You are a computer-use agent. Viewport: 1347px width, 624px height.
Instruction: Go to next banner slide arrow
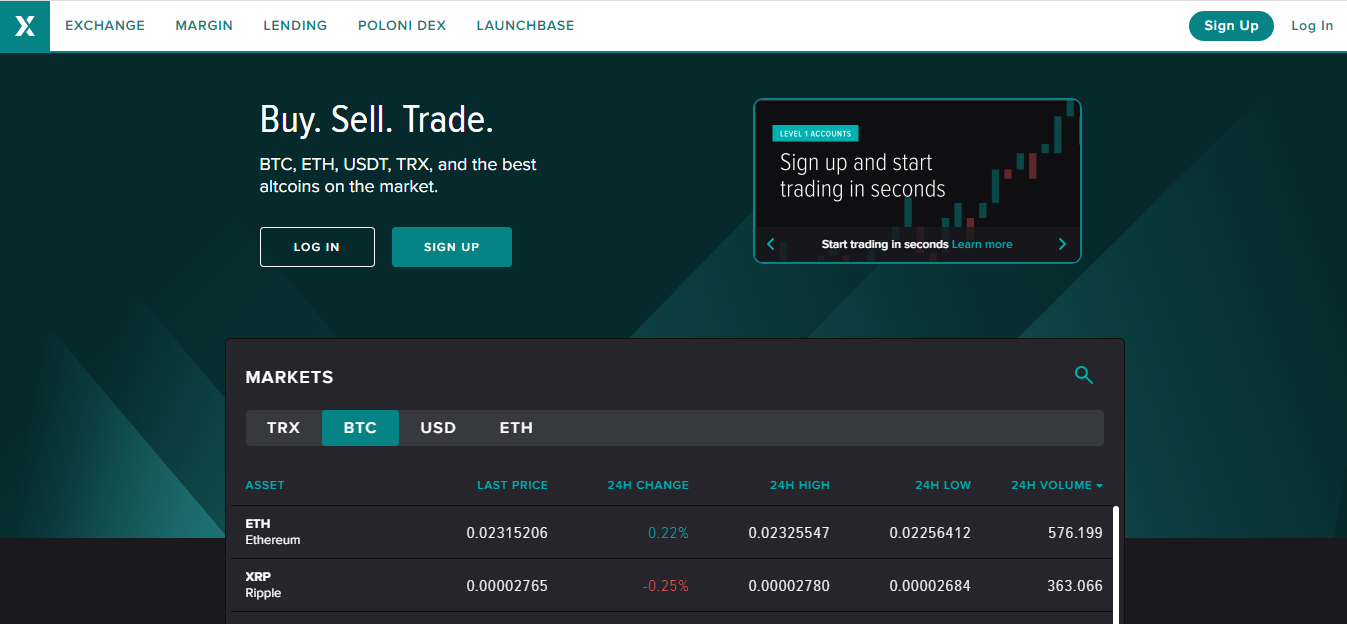[x=1062, y=244]
